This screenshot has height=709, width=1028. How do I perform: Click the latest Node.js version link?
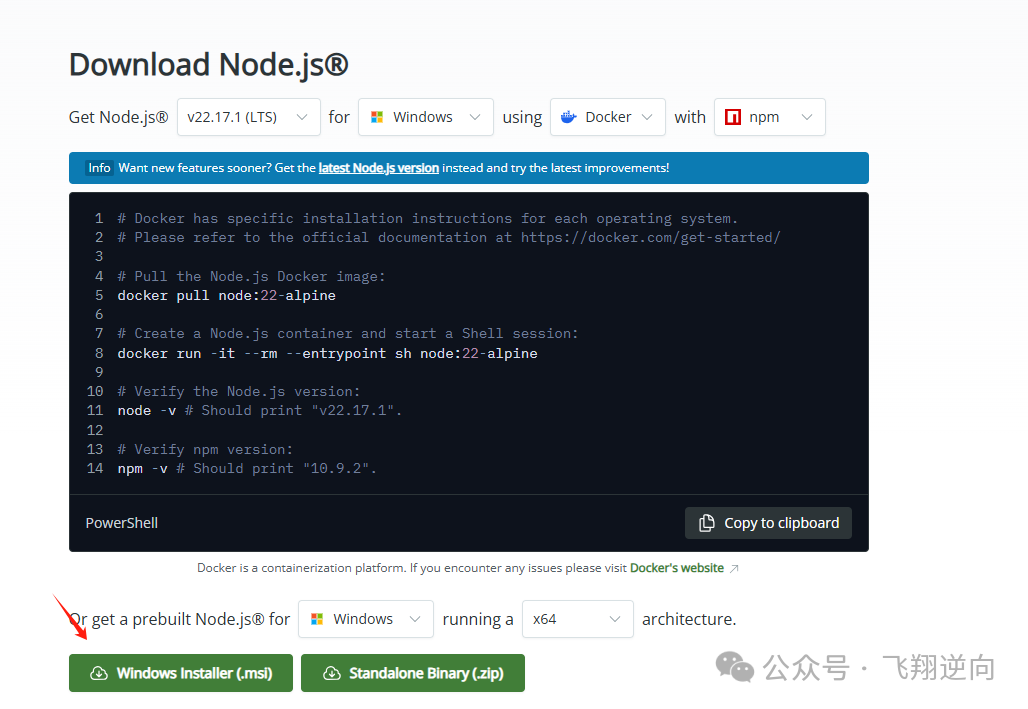coord(378,168)
